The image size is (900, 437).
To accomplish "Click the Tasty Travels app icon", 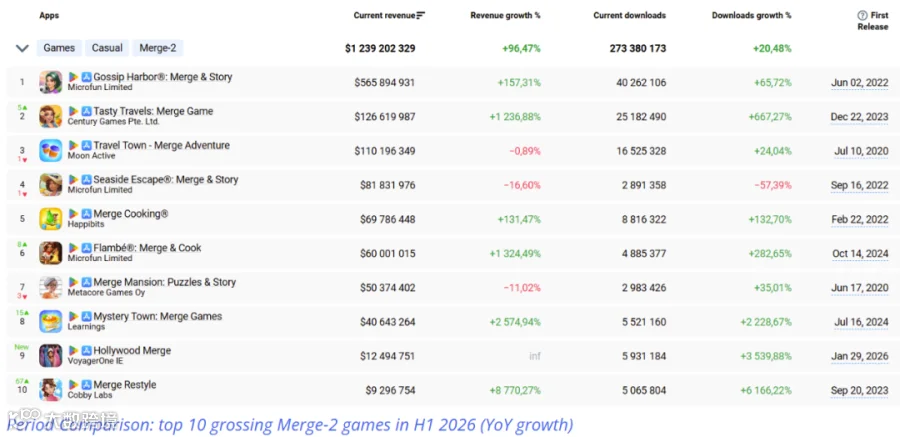I will (51, 117).
